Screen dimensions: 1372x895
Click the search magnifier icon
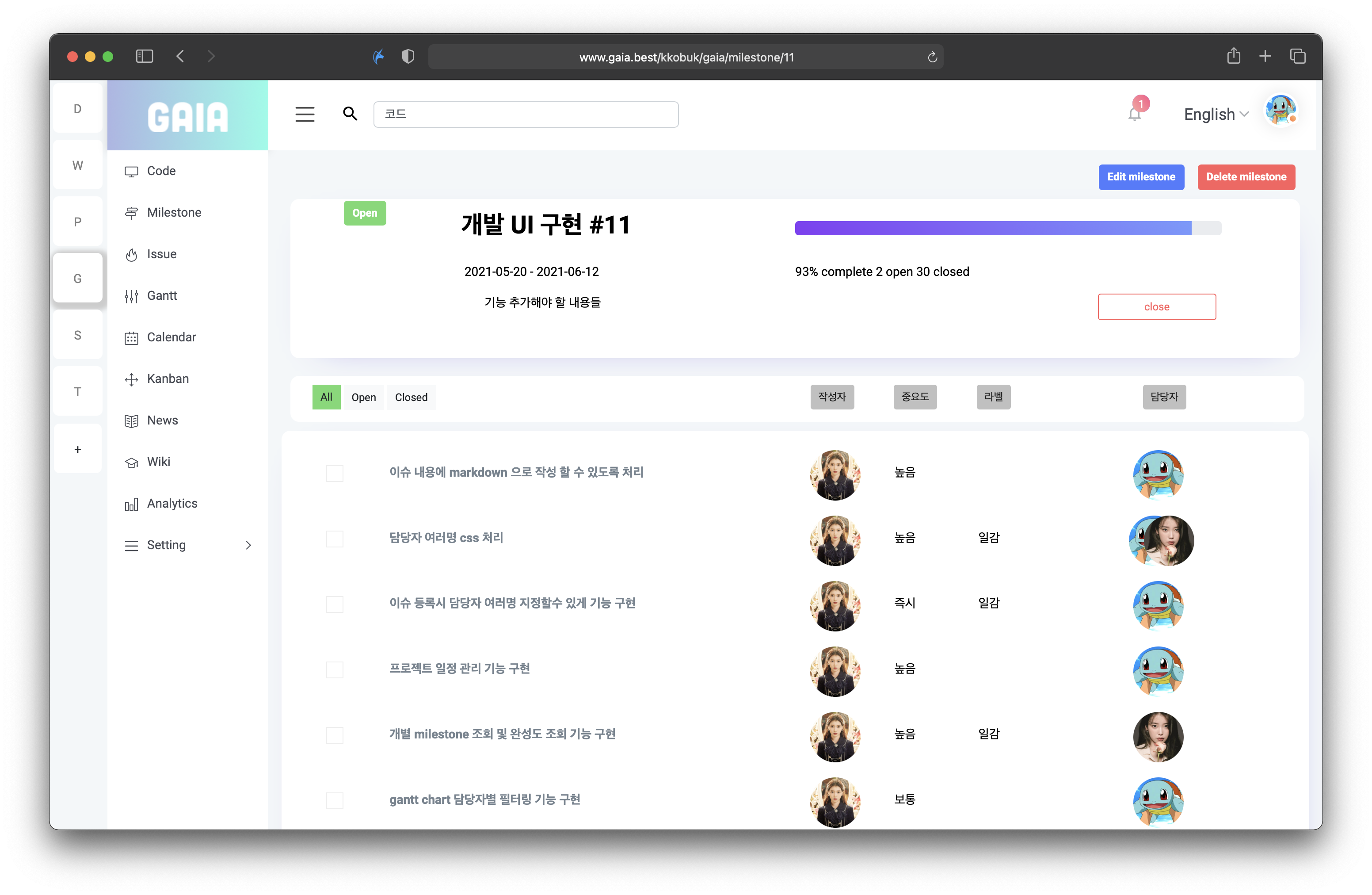[x=350, y=114]
